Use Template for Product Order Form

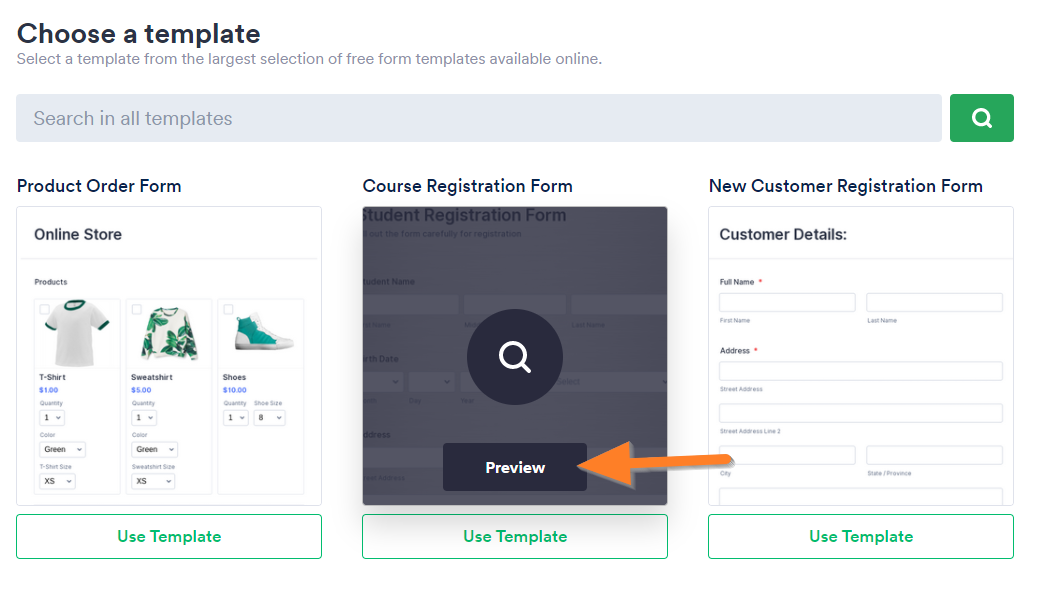(169, 536)
